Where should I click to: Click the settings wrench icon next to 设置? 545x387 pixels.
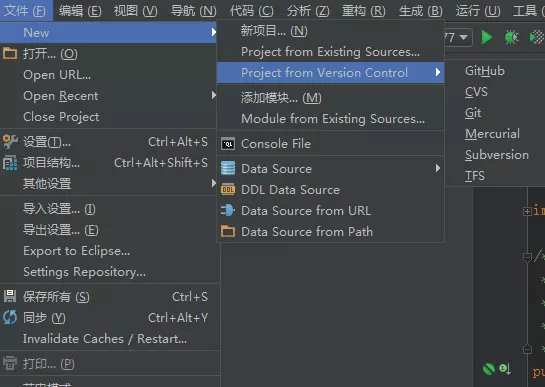pyautogui.click(x=10, y=142)
